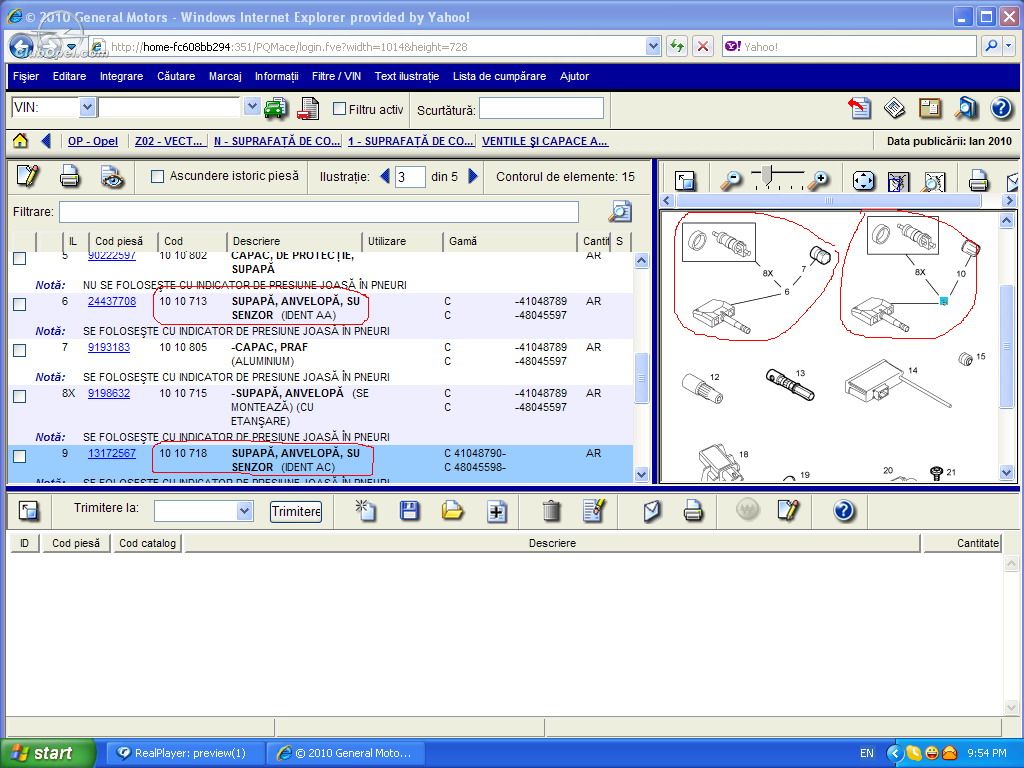The height and width of the screenshot is (768, 1024).
Task: Click the red car with document icon
Action: (x=308, y=108)
